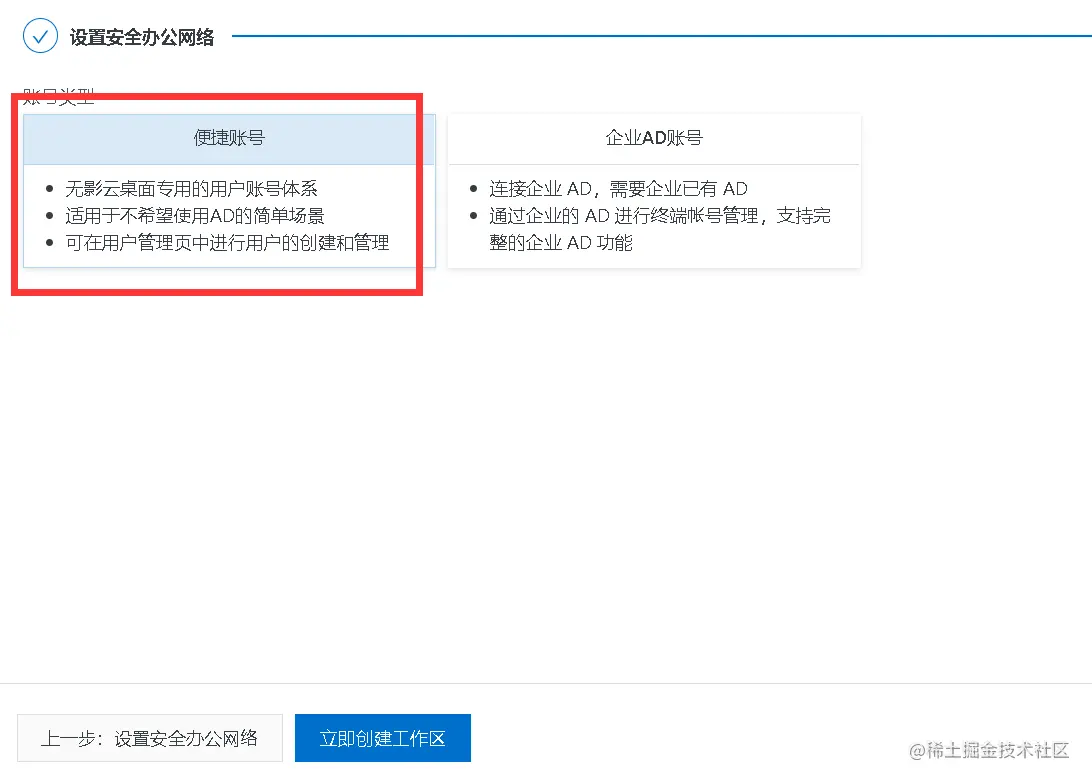Screen dimensions: 1092x783
Task: Click the checkmark step icon for 设置安全办公网络
Action: tap(40, 36)
